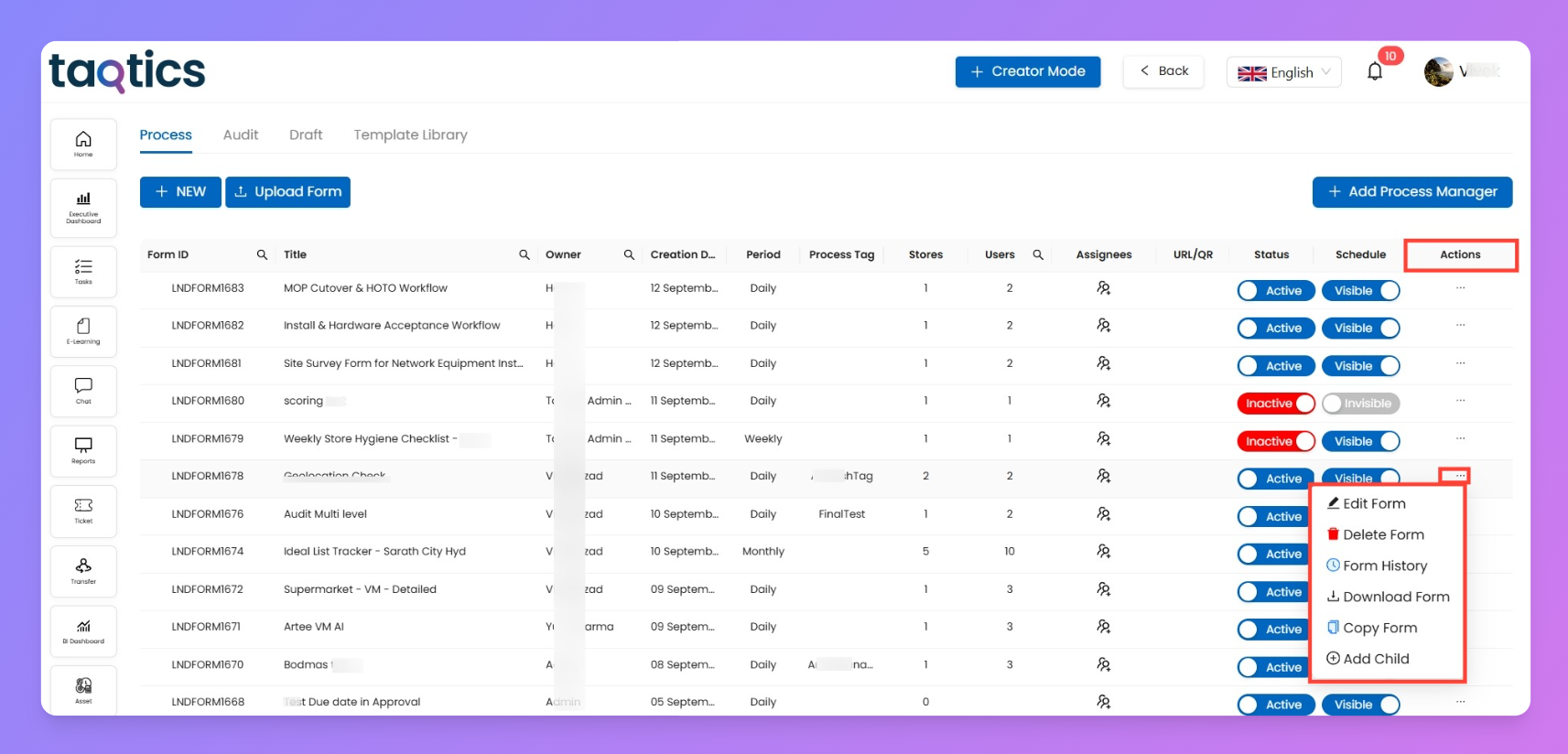This screenshot has width=1568, height=754.
Task: Open the Transfer sidebar icon
Action: click(83, 570)
